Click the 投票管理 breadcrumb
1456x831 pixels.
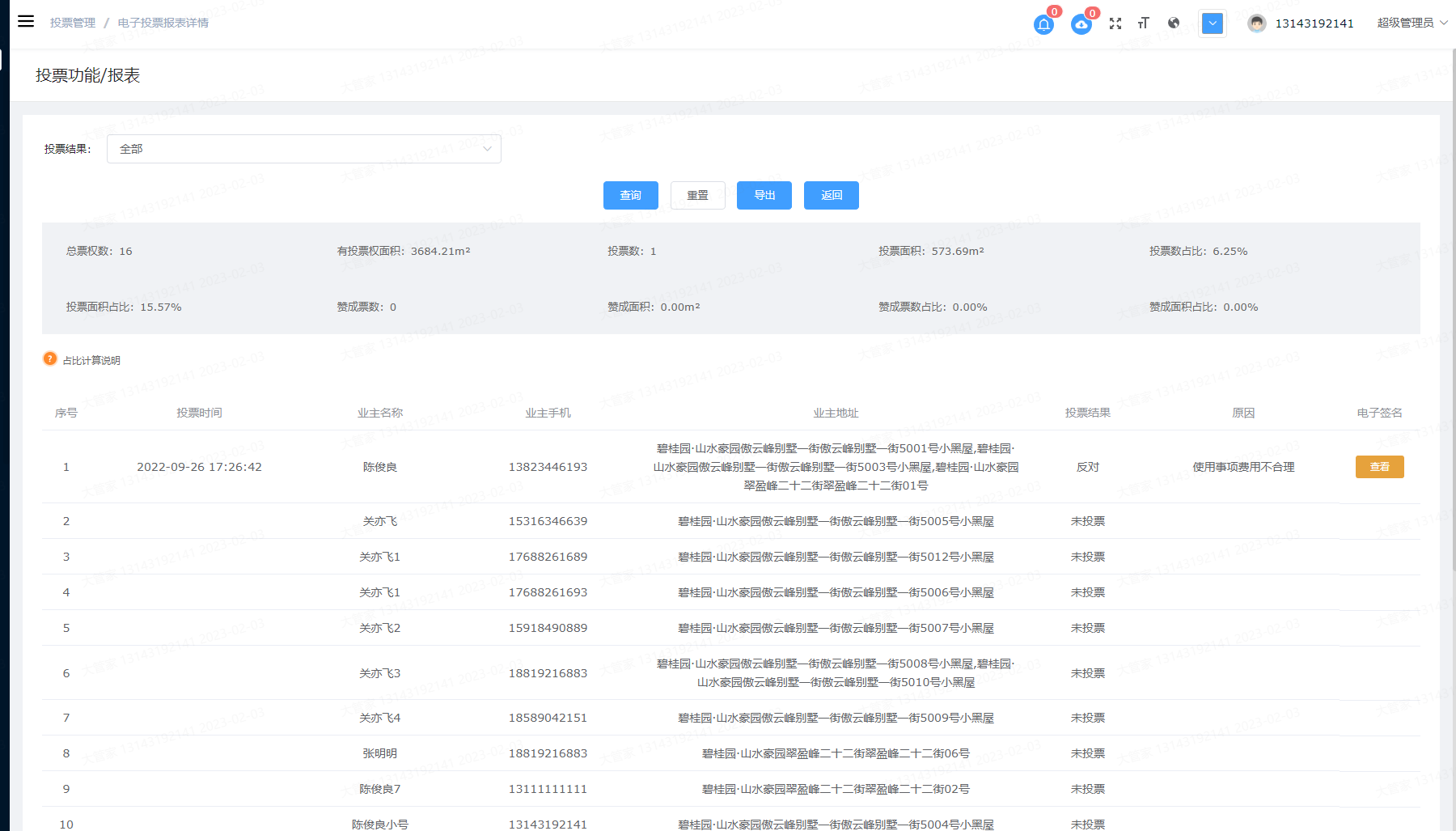(73, 23)
